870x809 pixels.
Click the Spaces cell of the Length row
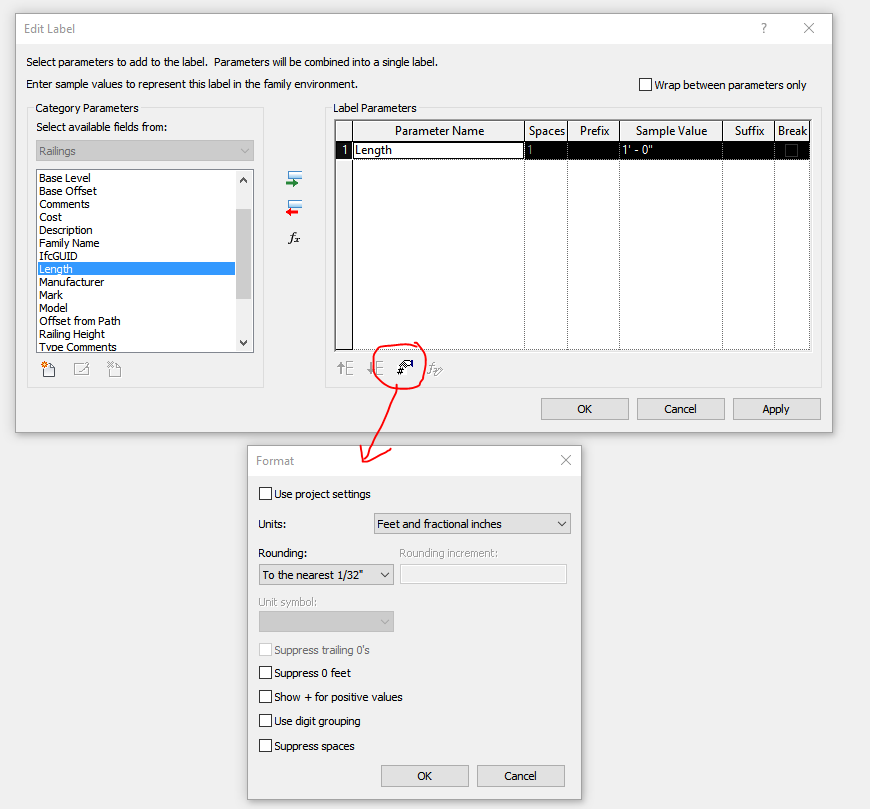coord(546,150)
